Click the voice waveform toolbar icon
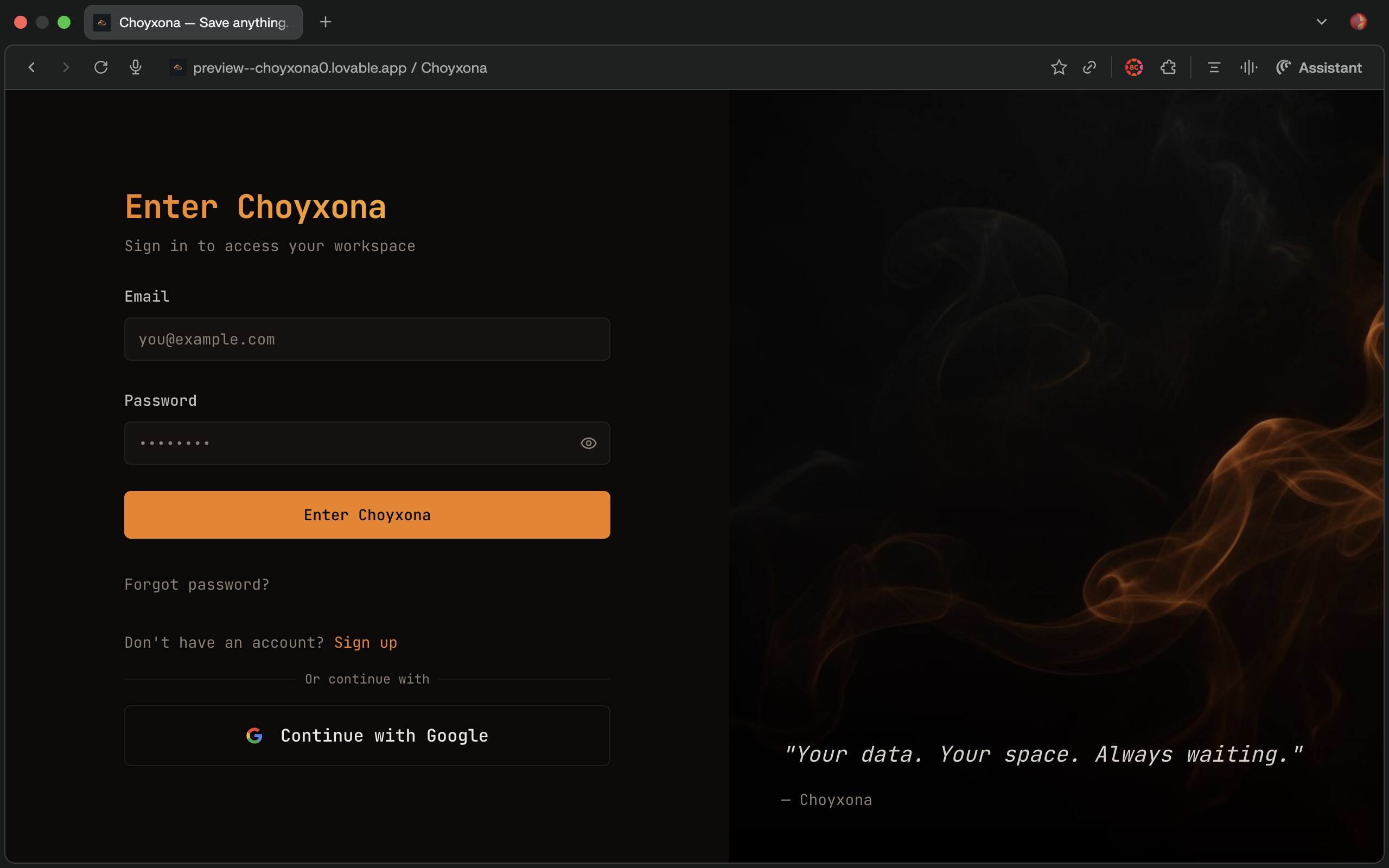The width and height of the screenshot is (1389, 868). coord(1248,67)
